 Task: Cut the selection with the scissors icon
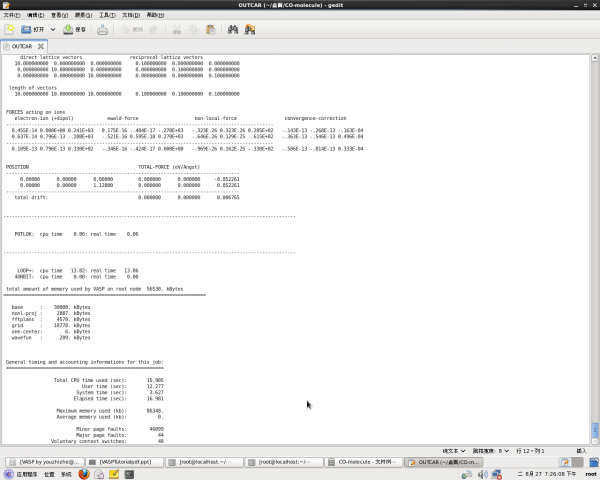177,29
